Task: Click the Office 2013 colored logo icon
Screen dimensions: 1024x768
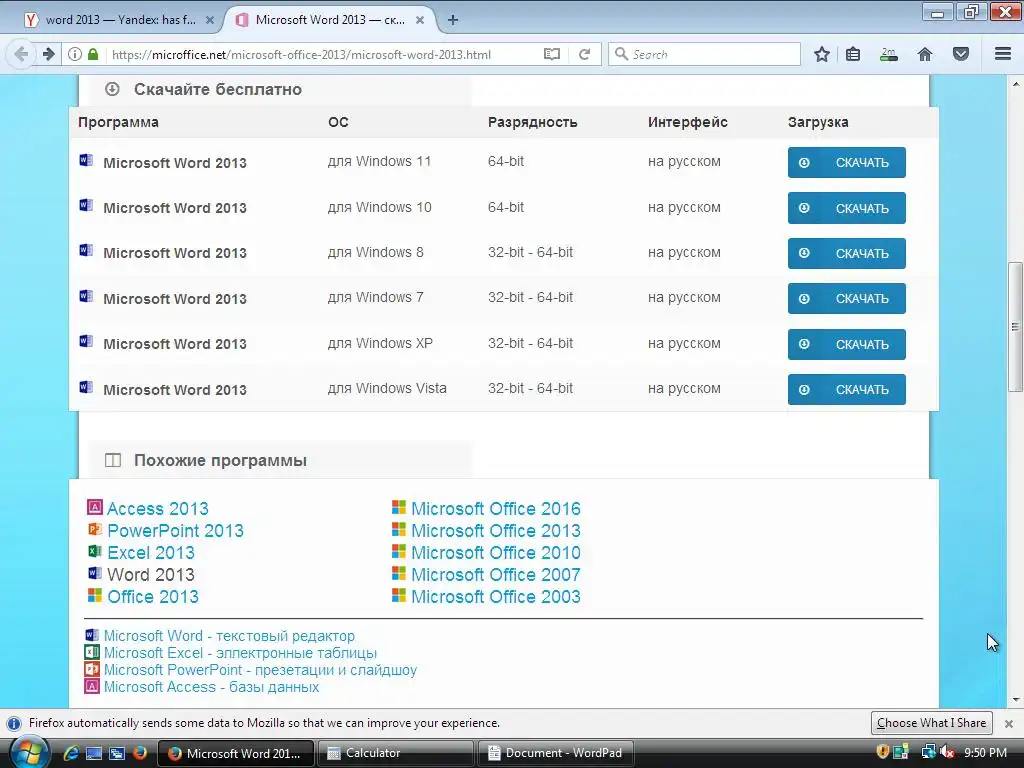Action: tap(95, 595)
